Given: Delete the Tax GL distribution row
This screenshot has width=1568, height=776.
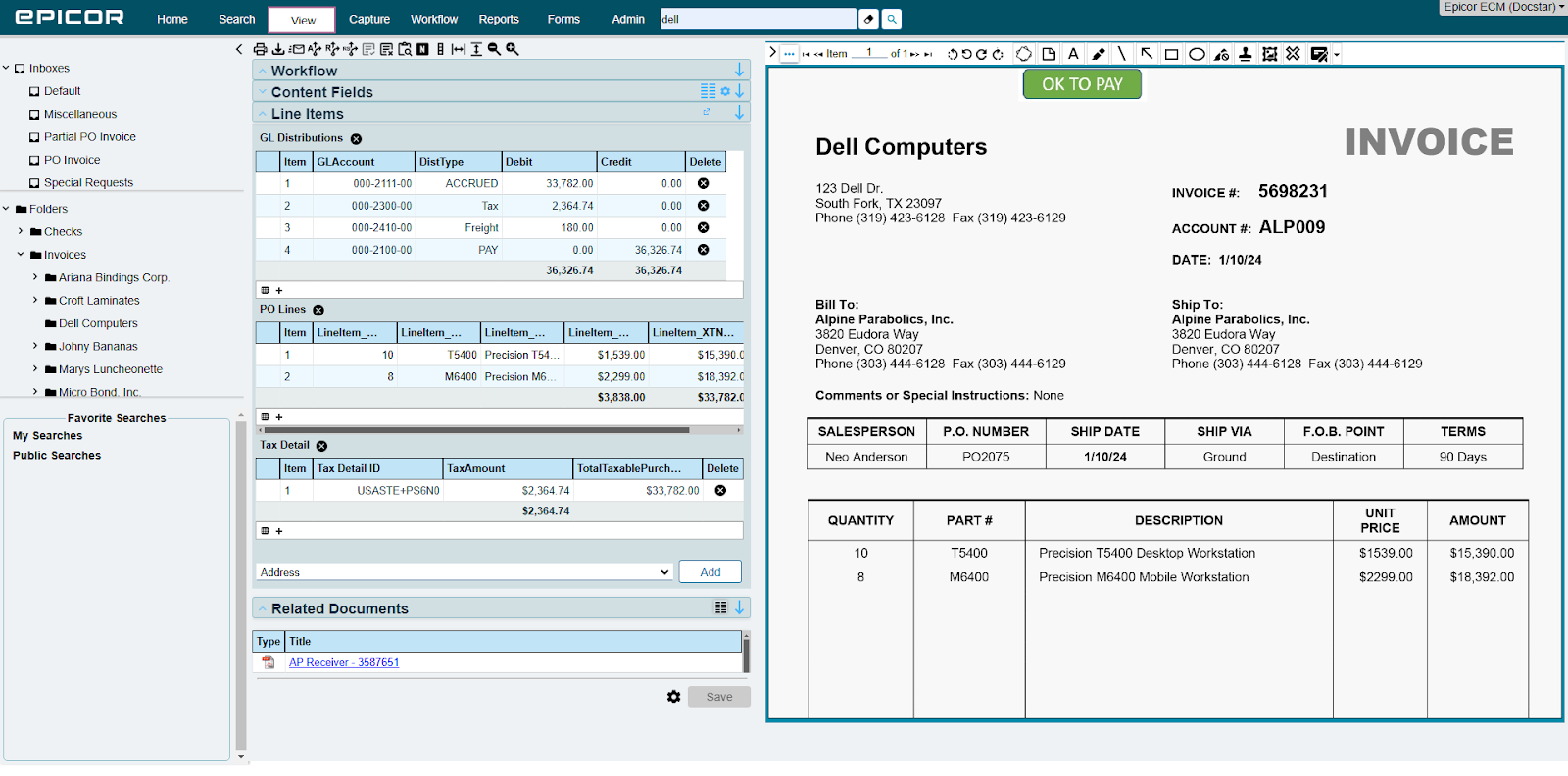Looking at the screenshot, I should [703, 206].
